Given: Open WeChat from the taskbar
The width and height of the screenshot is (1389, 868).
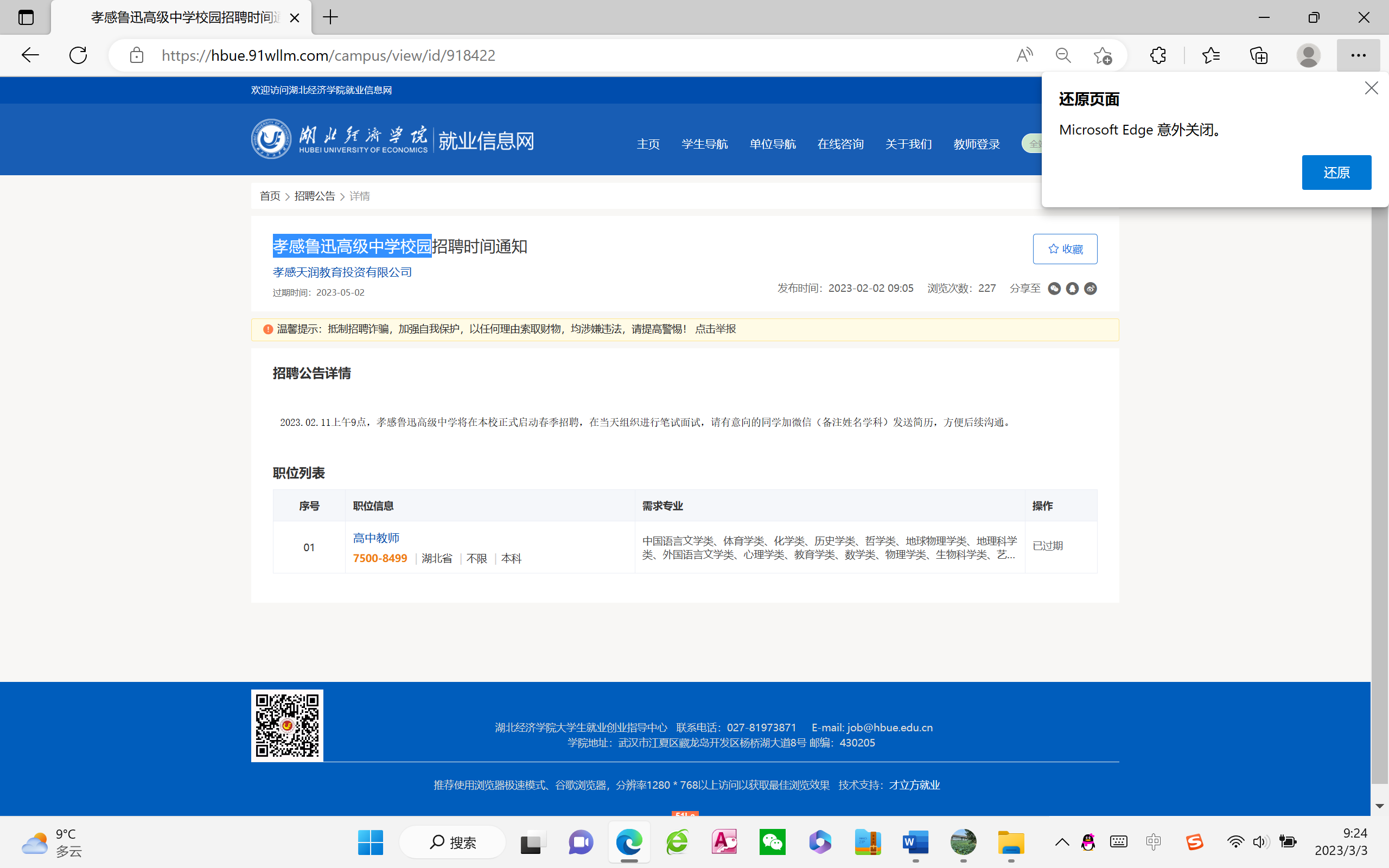Looking at the screenshot, I should coord(772,842).
